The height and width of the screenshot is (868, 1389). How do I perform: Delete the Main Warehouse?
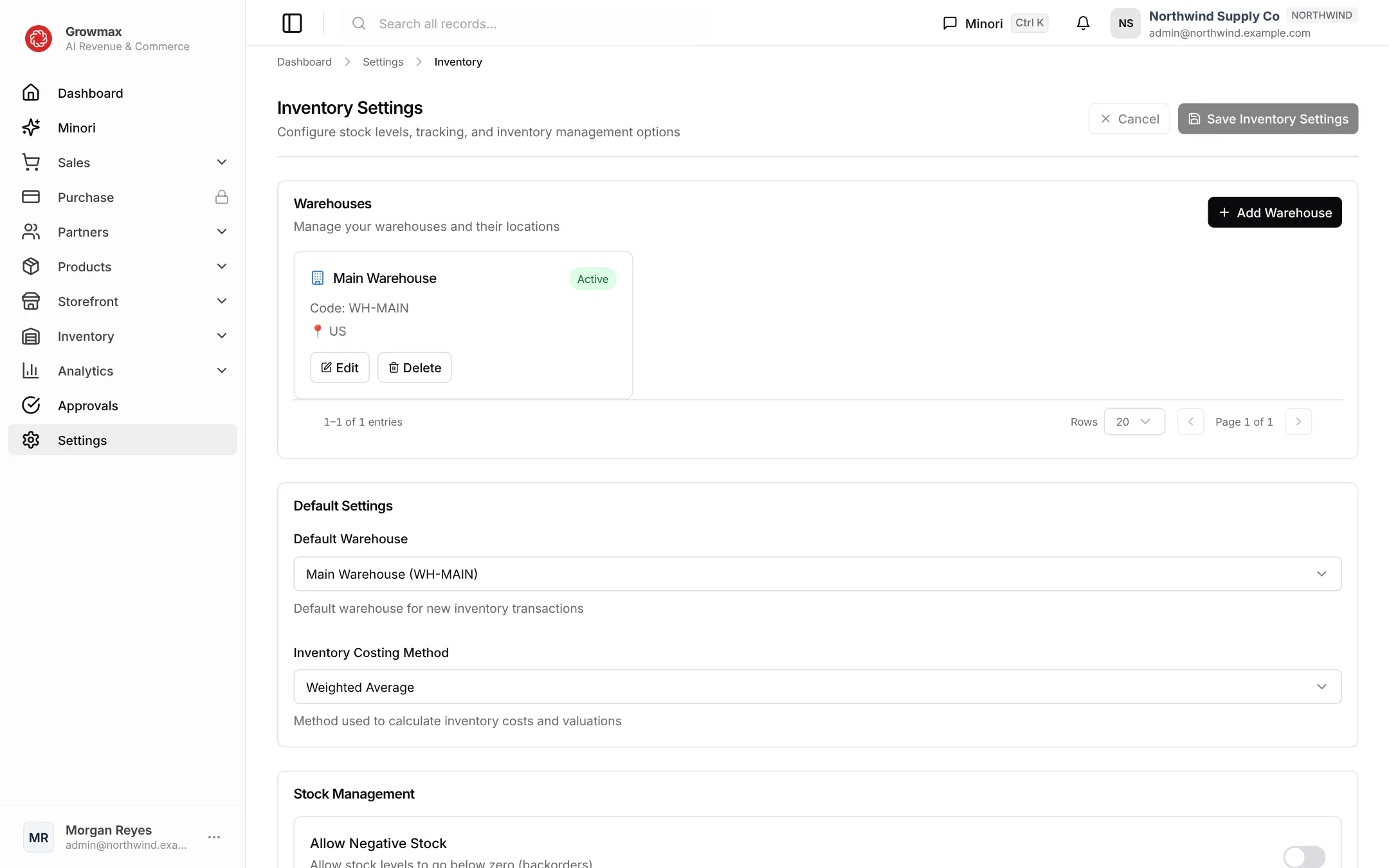[x=414, y=368]
